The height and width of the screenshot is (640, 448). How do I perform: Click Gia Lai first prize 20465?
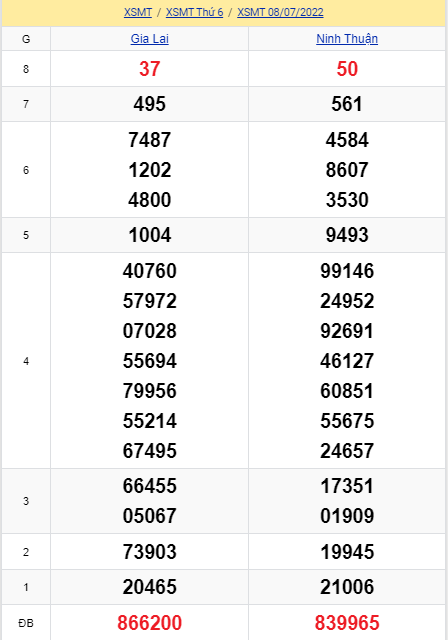[149, 587]
